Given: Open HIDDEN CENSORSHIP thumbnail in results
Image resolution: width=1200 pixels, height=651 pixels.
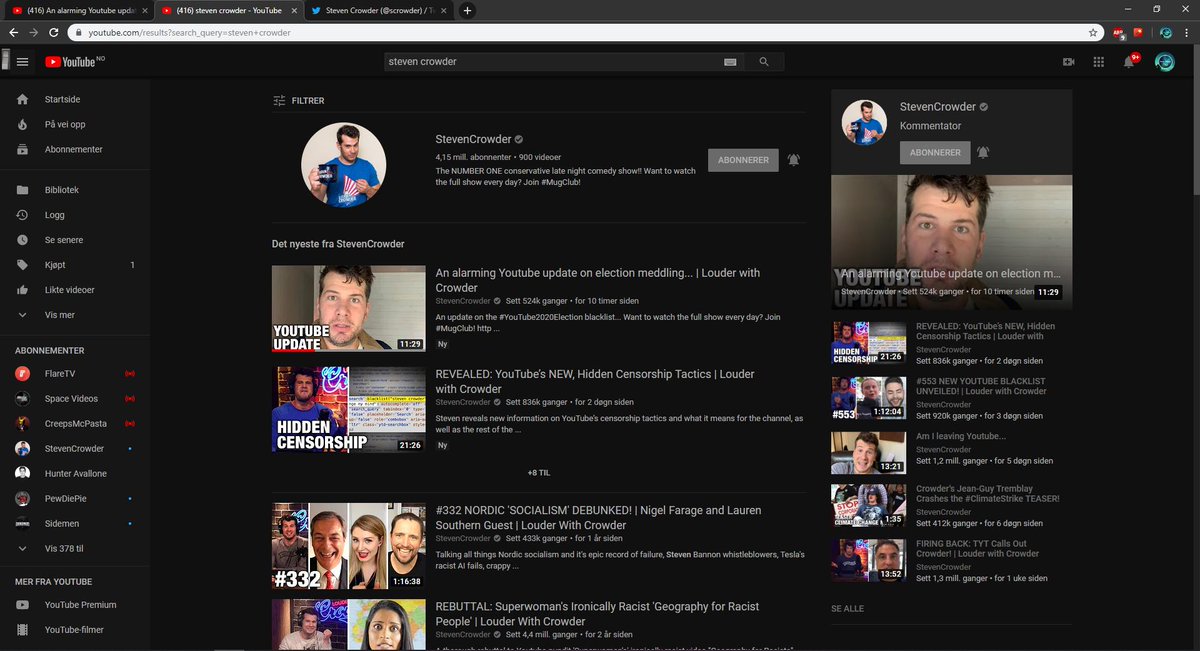Looking at the screenshot, I should (348, 409).
